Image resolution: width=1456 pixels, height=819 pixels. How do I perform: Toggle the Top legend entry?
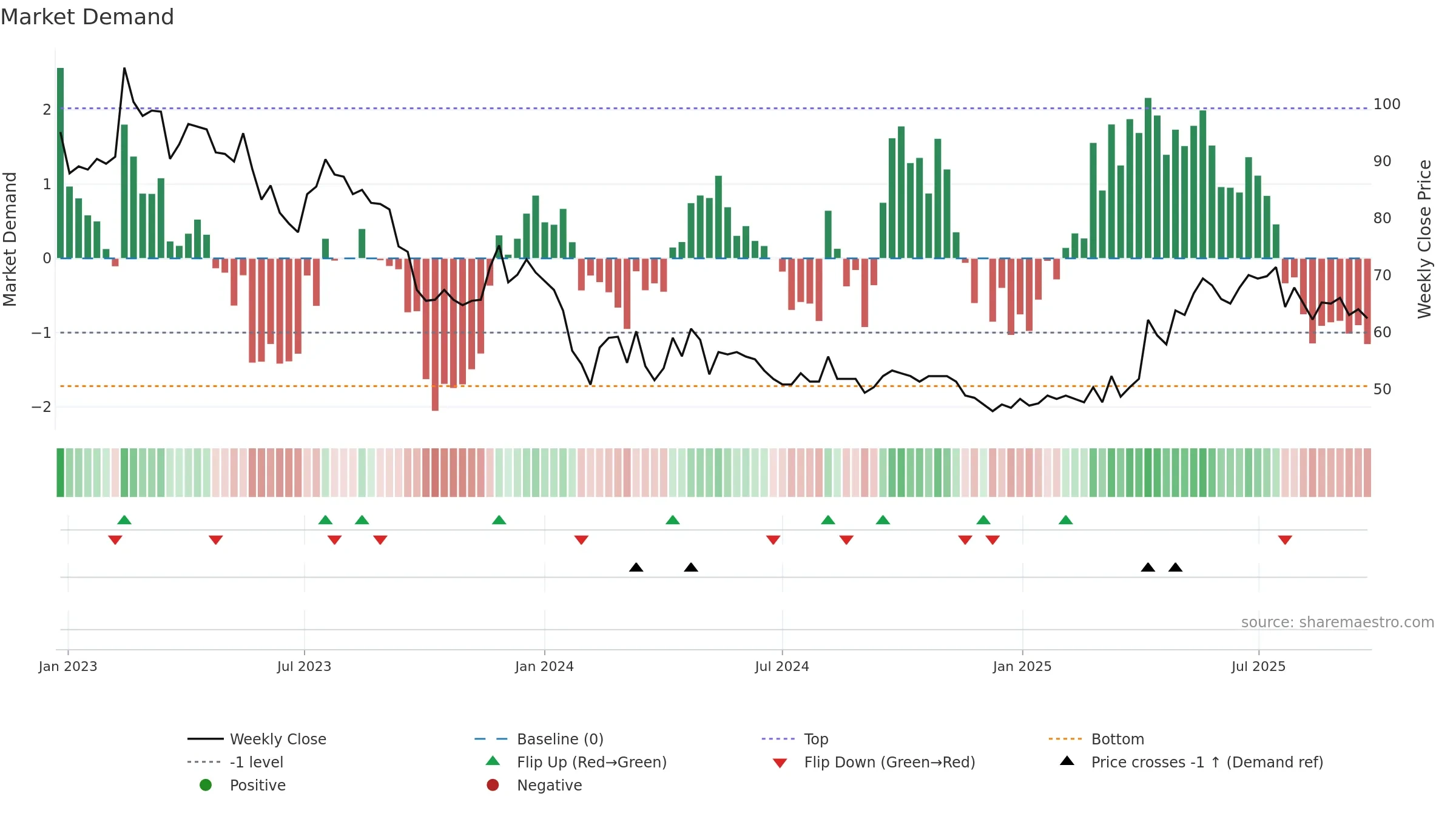(x=795, y=739)
